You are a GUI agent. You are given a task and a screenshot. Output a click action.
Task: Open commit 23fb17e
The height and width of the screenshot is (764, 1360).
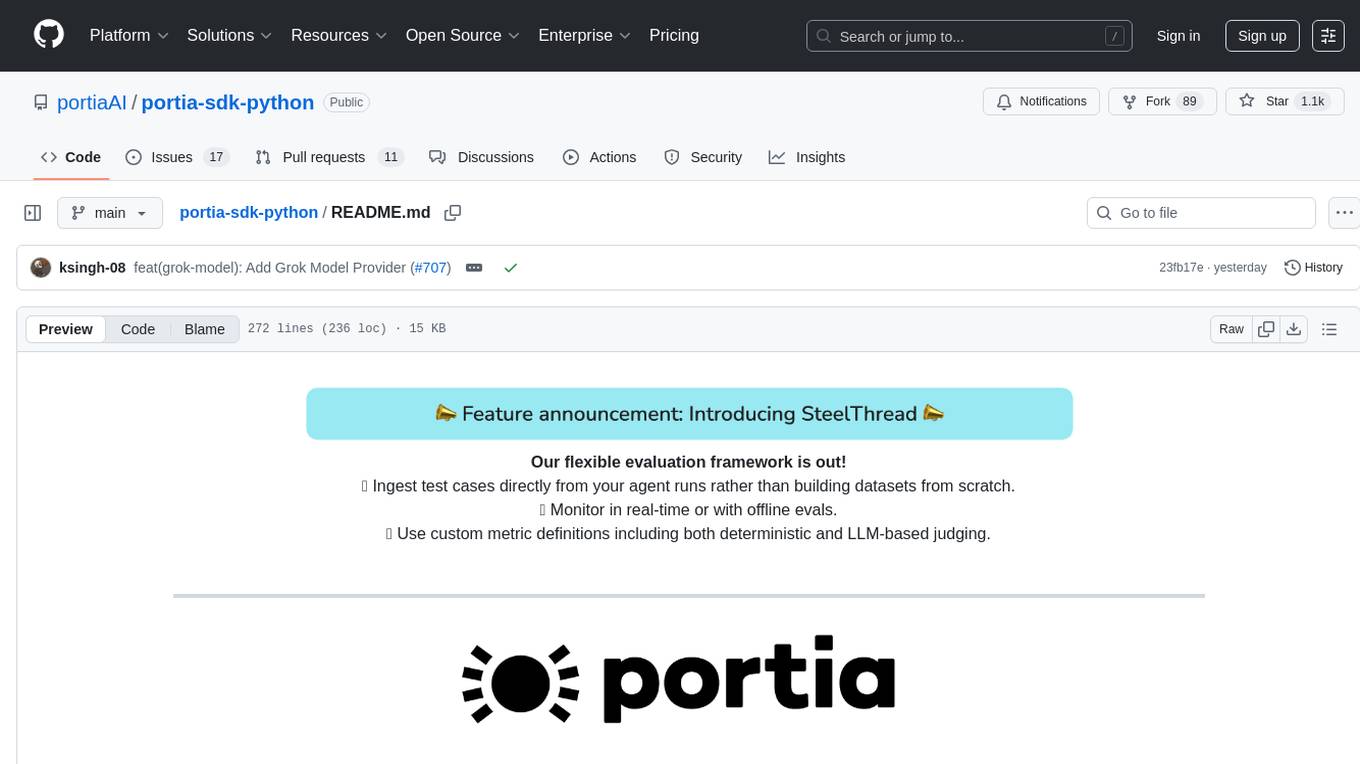pos(1181,267)
